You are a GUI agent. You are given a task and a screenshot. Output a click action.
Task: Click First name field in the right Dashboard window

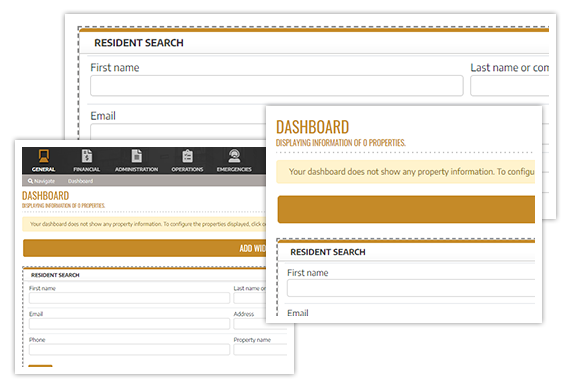click(x=411, y=288)
